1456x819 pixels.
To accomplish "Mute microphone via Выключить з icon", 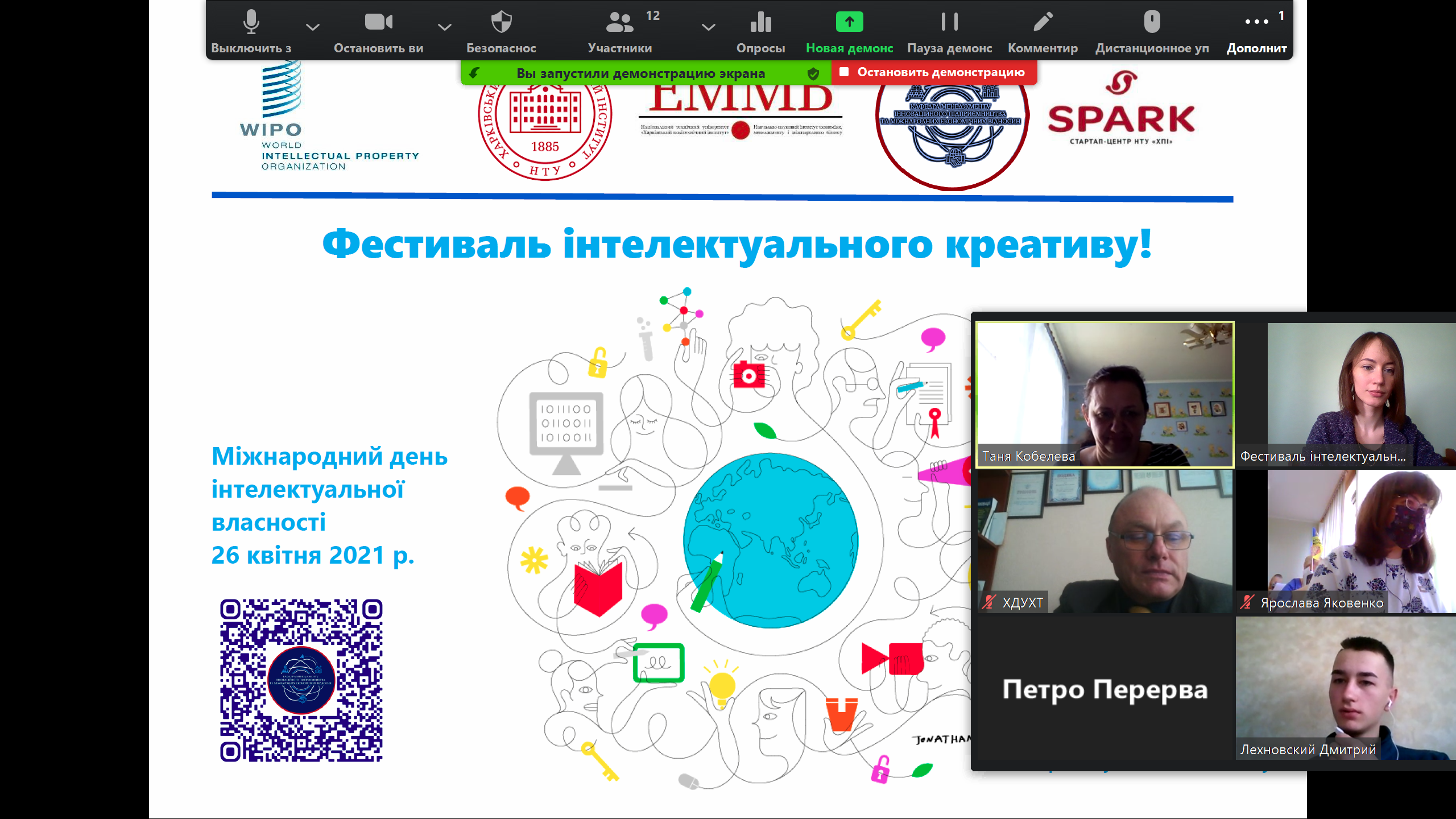I will (x=251, y=23).
